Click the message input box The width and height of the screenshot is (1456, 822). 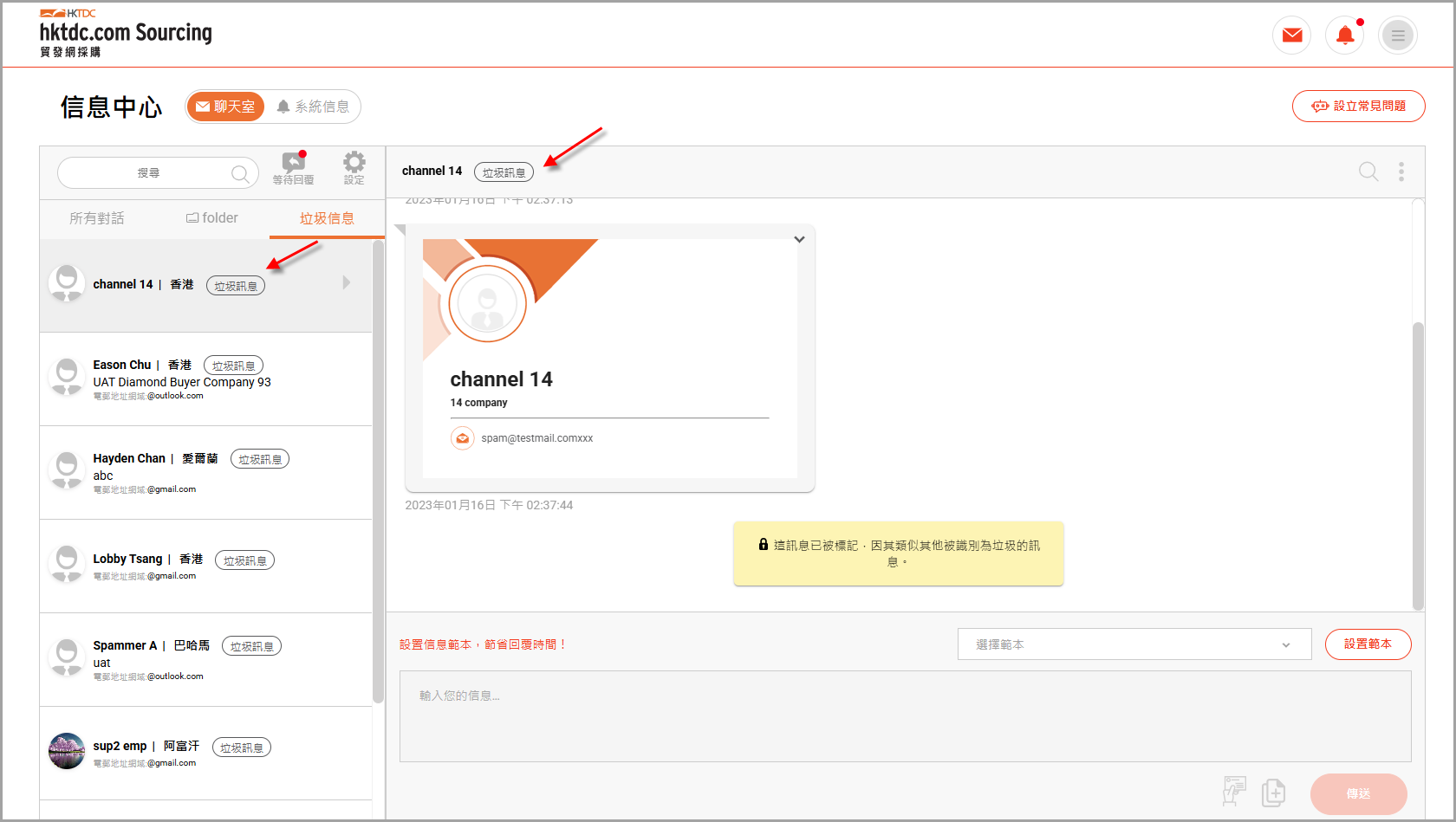905,716
